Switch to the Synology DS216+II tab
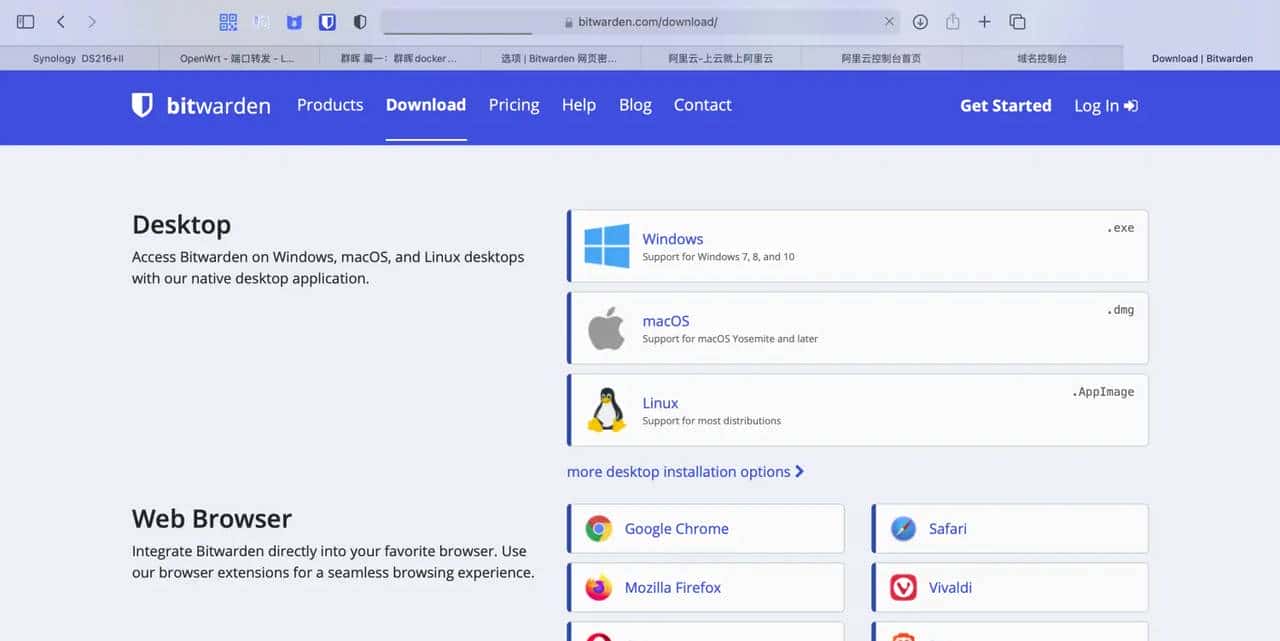This screenshot has width=1280, height=641. tap(79, 59)
